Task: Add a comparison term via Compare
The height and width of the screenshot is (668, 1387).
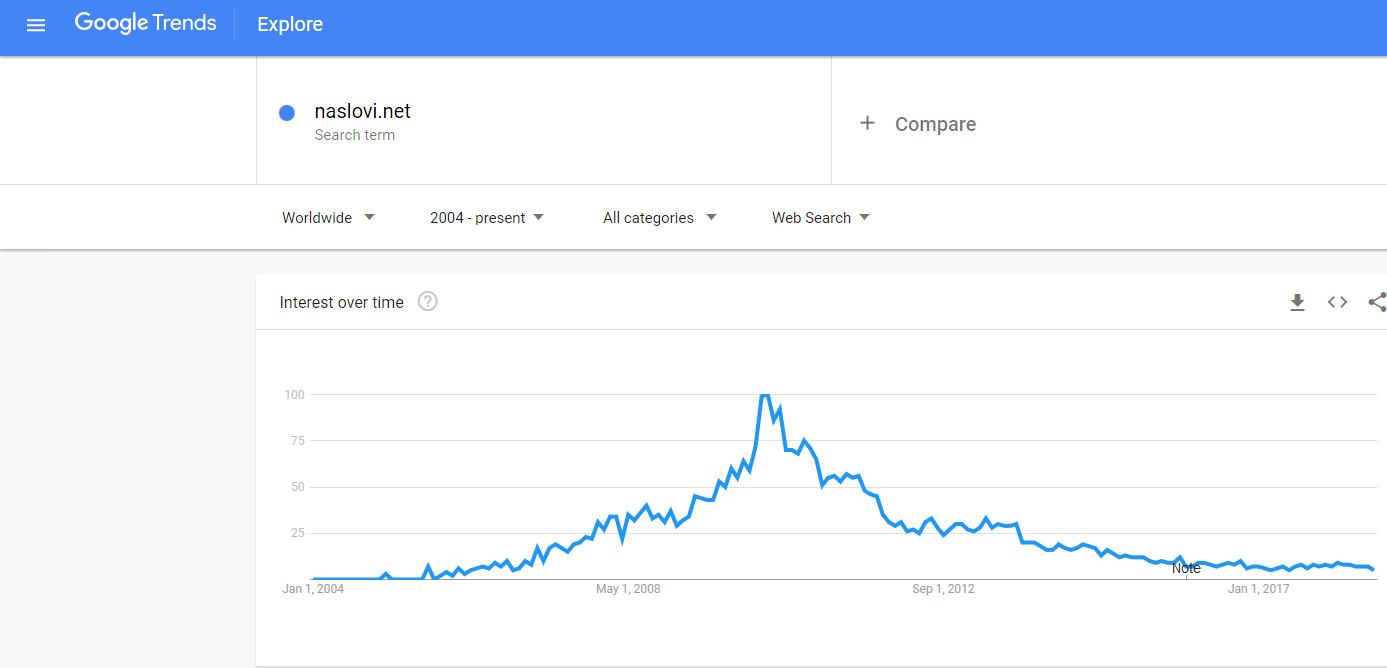Action: [x=935, y=124]
